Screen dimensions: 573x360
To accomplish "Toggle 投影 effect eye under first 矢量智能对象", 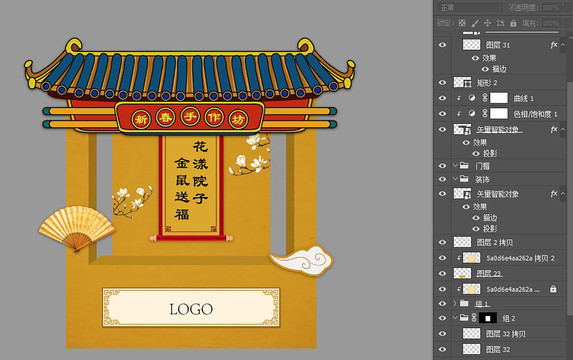I will click(476, 154).
